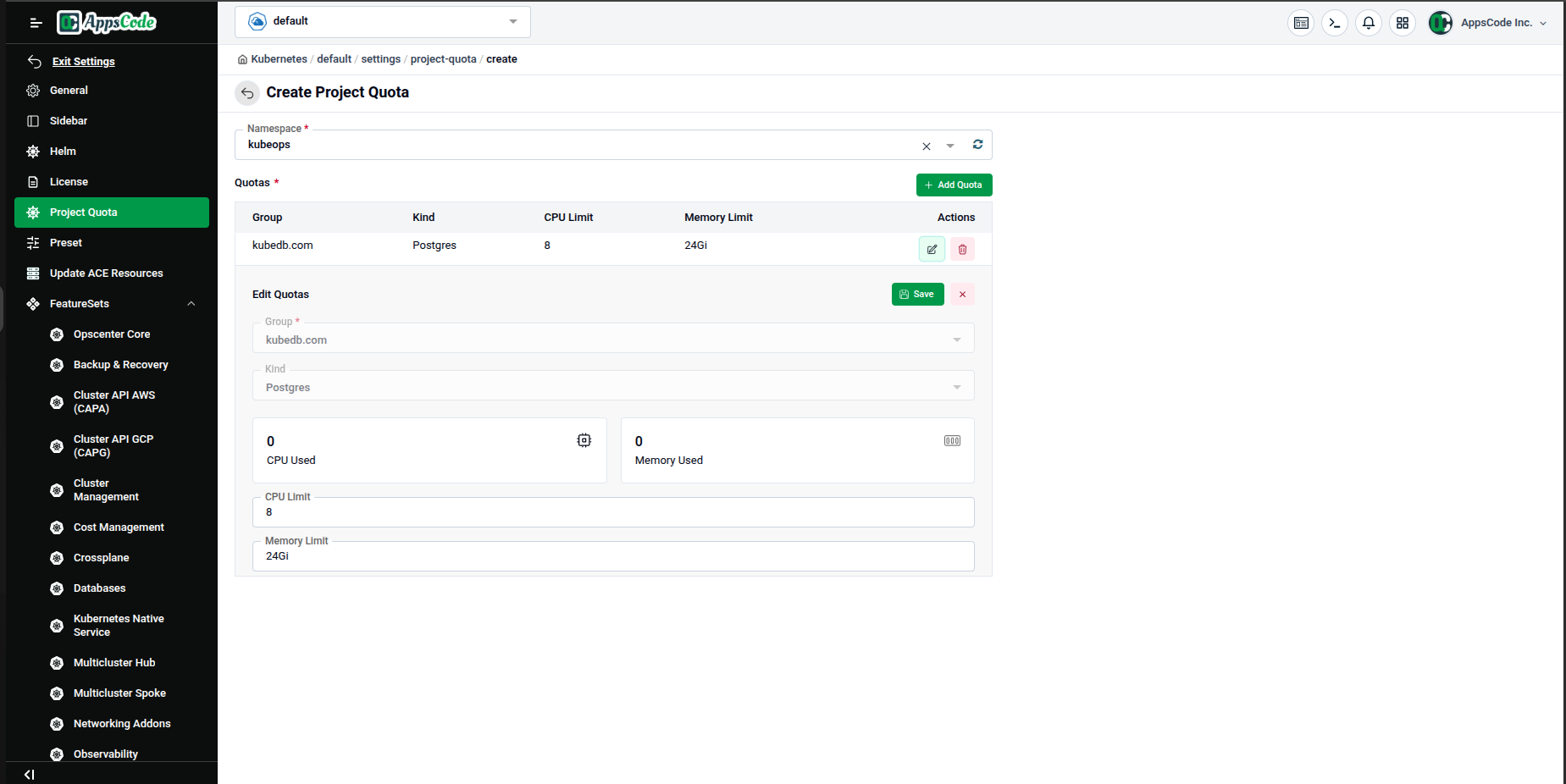Select Databases in the FeatureSets list
The image size is (1566, 784).
[99, 588]
